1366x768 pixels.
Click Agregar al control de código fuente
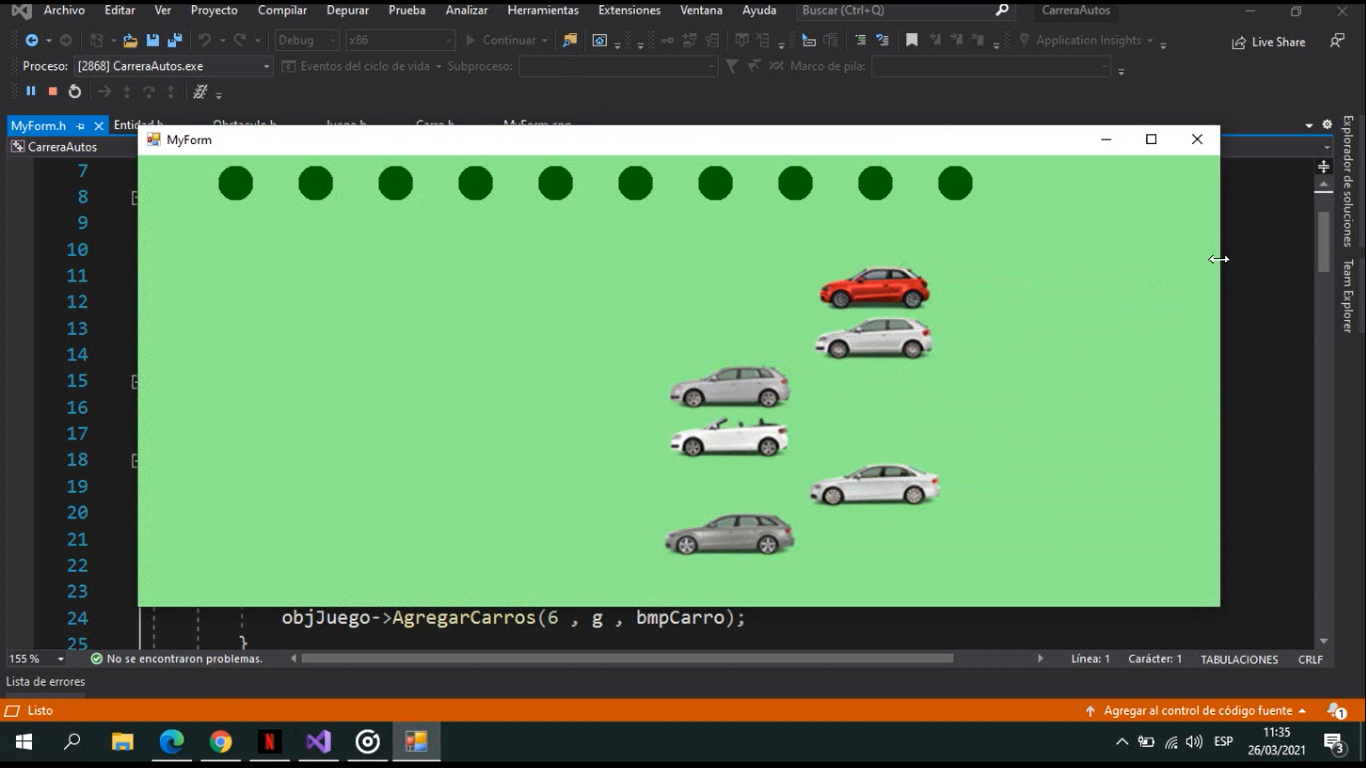click(1196, 711)
